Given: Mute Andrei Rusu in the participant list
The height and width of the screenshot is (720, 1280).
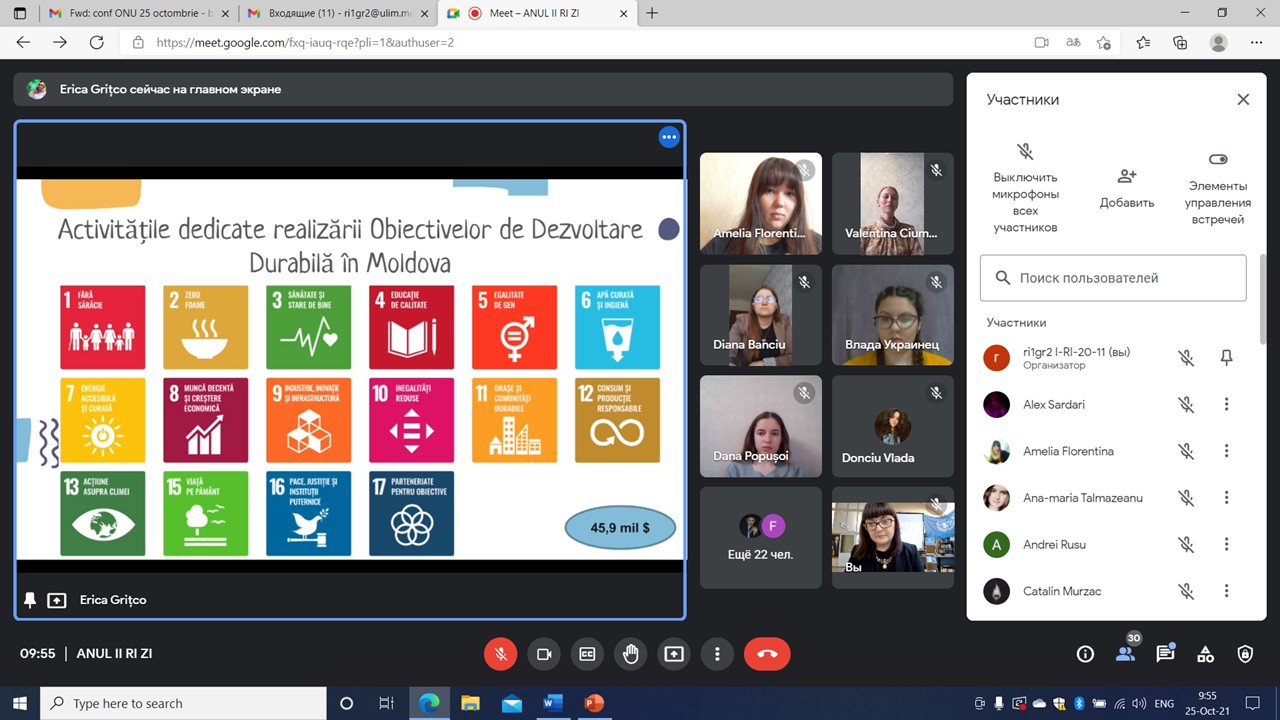Looking at the screenshot, I should tap(1186, 545).
